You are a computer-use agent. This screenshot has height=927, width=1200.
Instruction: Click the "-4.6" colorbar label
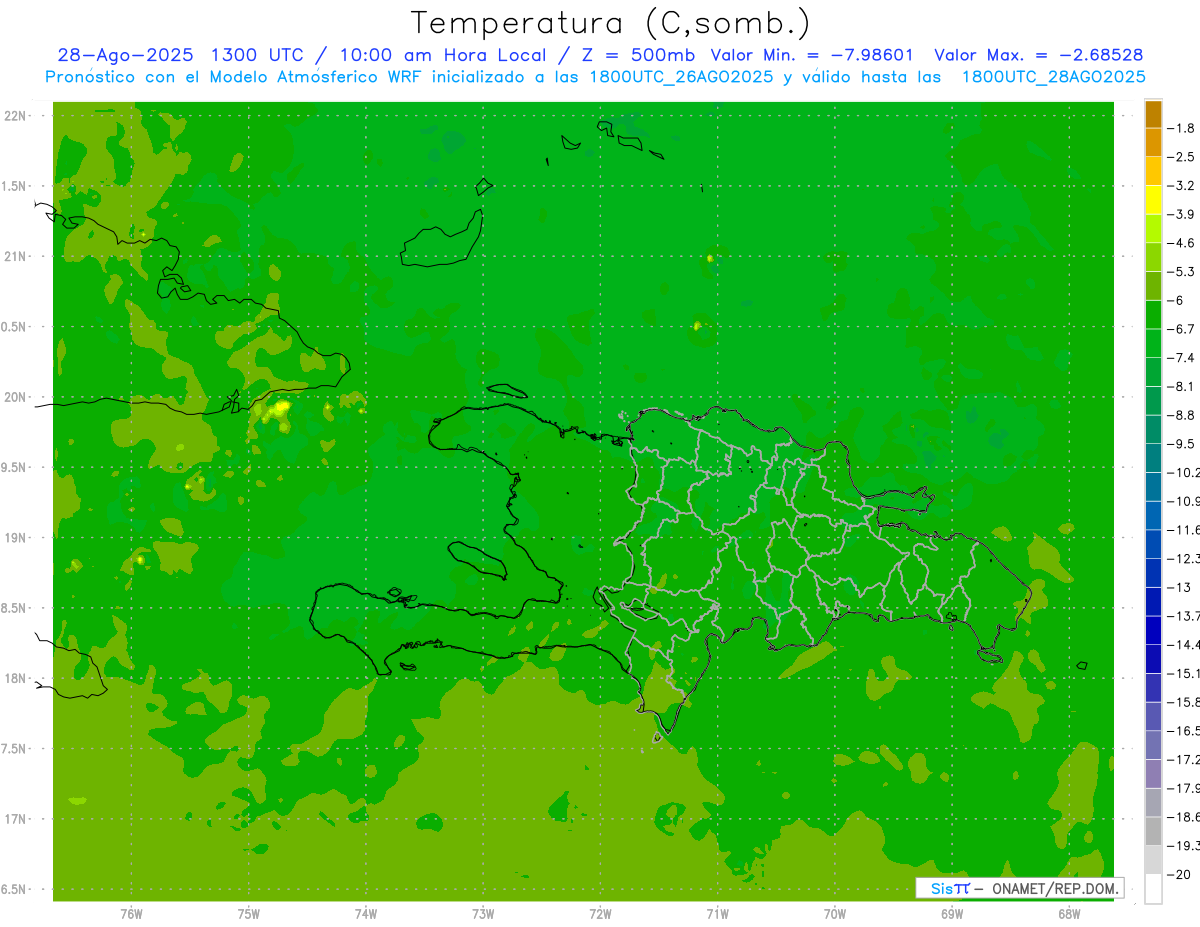1182,243
